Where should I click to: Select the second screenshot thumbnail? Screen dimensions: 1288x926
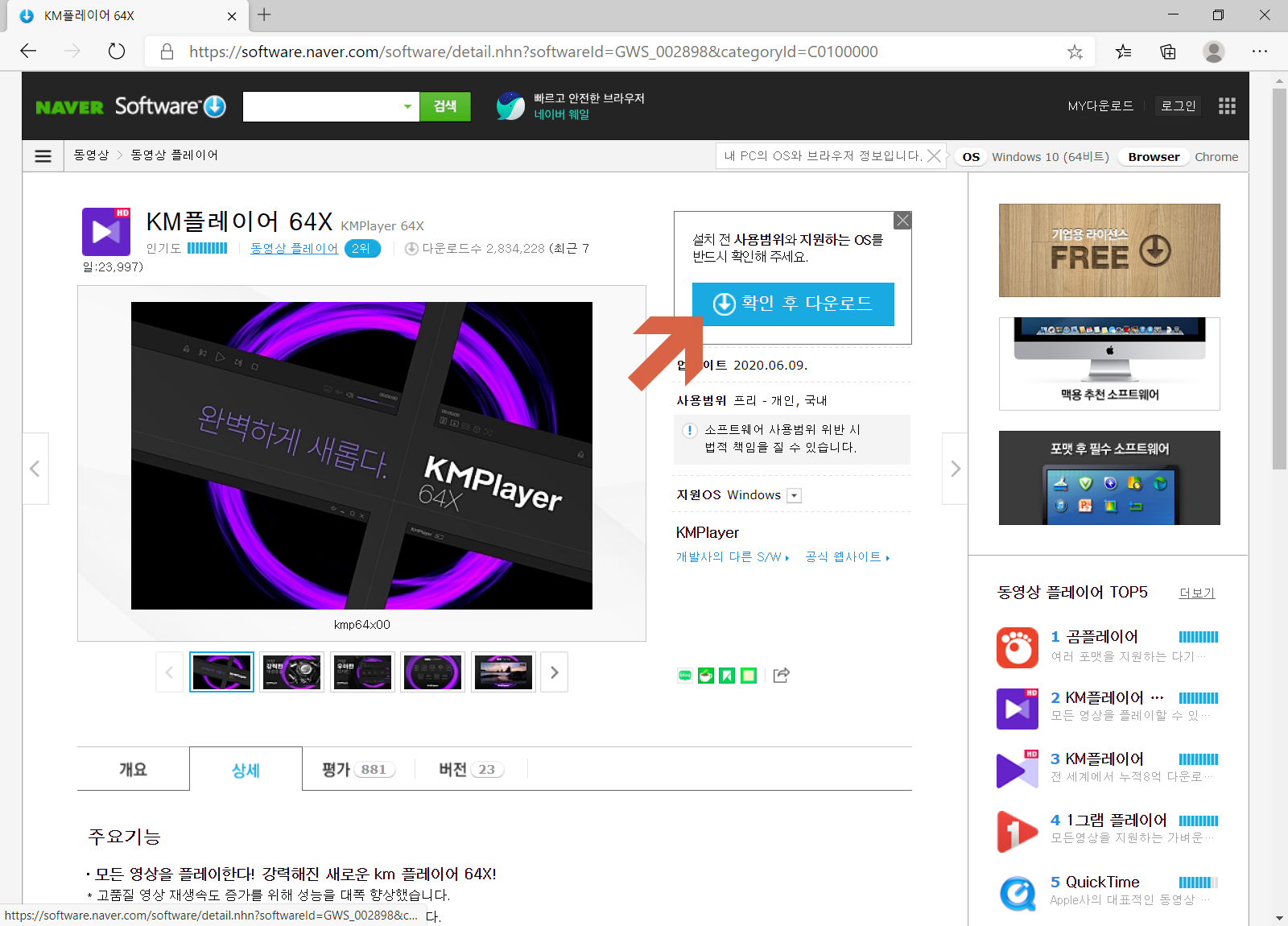292,672
